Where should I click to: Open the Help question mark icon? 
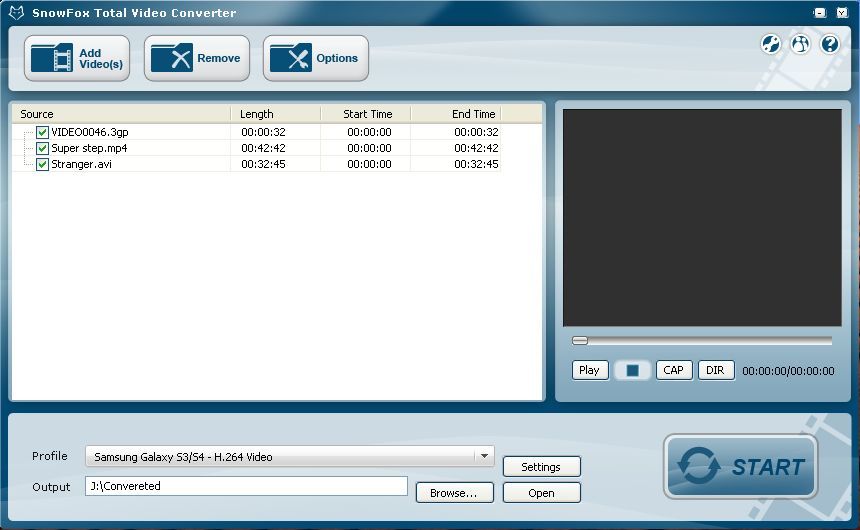coord(830,44)
